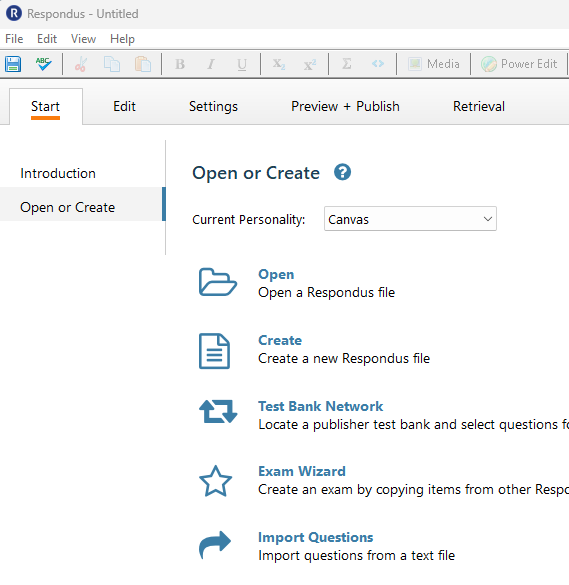
Task: Select the Start tab
Action: coord(46,106)
